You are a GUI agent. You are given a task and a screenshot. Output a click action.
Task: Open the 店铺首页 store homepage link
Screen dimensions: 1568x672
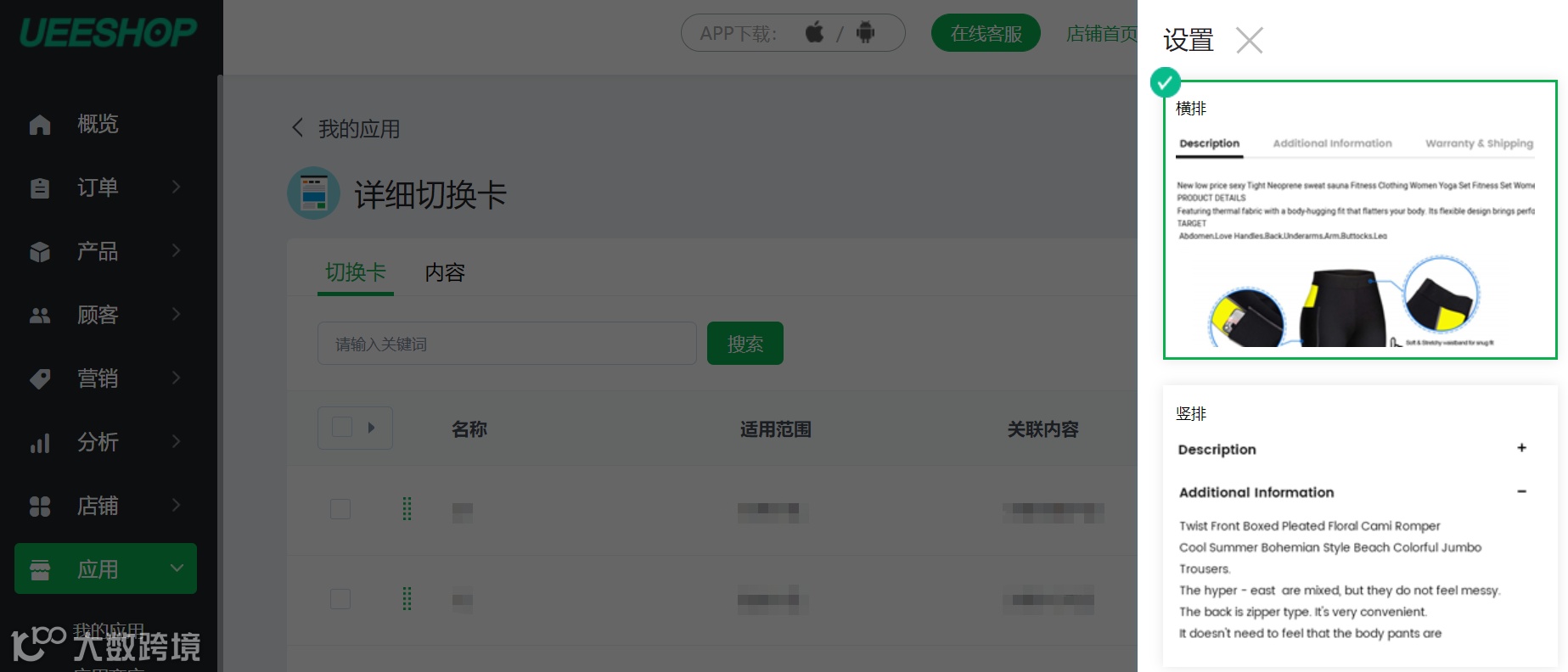(x=1101, y=33)
